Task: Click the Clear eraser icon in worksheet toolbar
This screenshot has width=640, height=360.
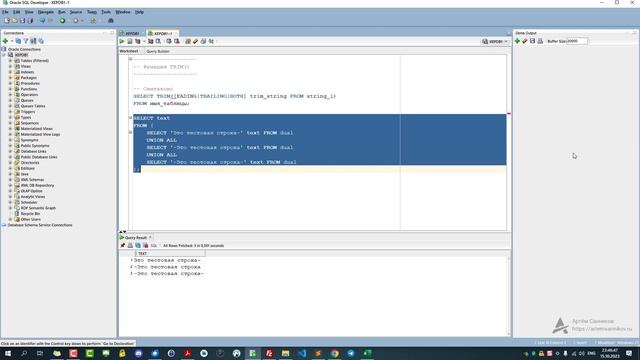Action: pyautogui.click(x=196, y=41)
